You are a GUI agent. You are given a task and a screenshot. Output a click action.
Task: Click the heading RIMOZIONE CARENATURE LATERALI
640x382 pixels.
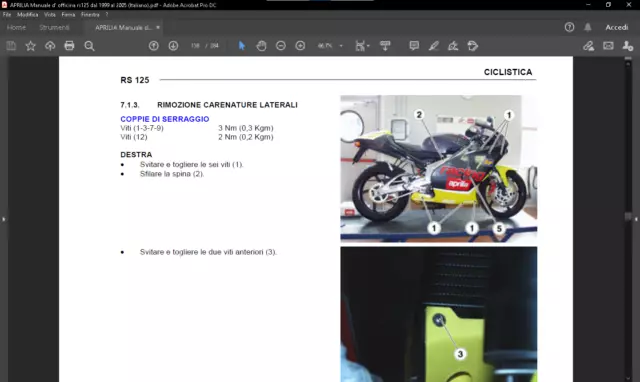227,105
